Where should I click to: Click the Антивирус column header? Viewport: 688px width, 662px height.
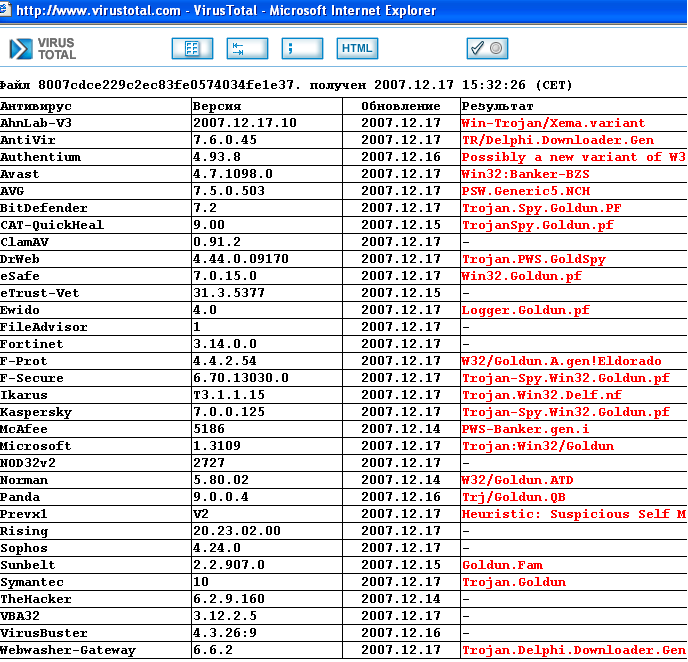[x=36, y=106]
